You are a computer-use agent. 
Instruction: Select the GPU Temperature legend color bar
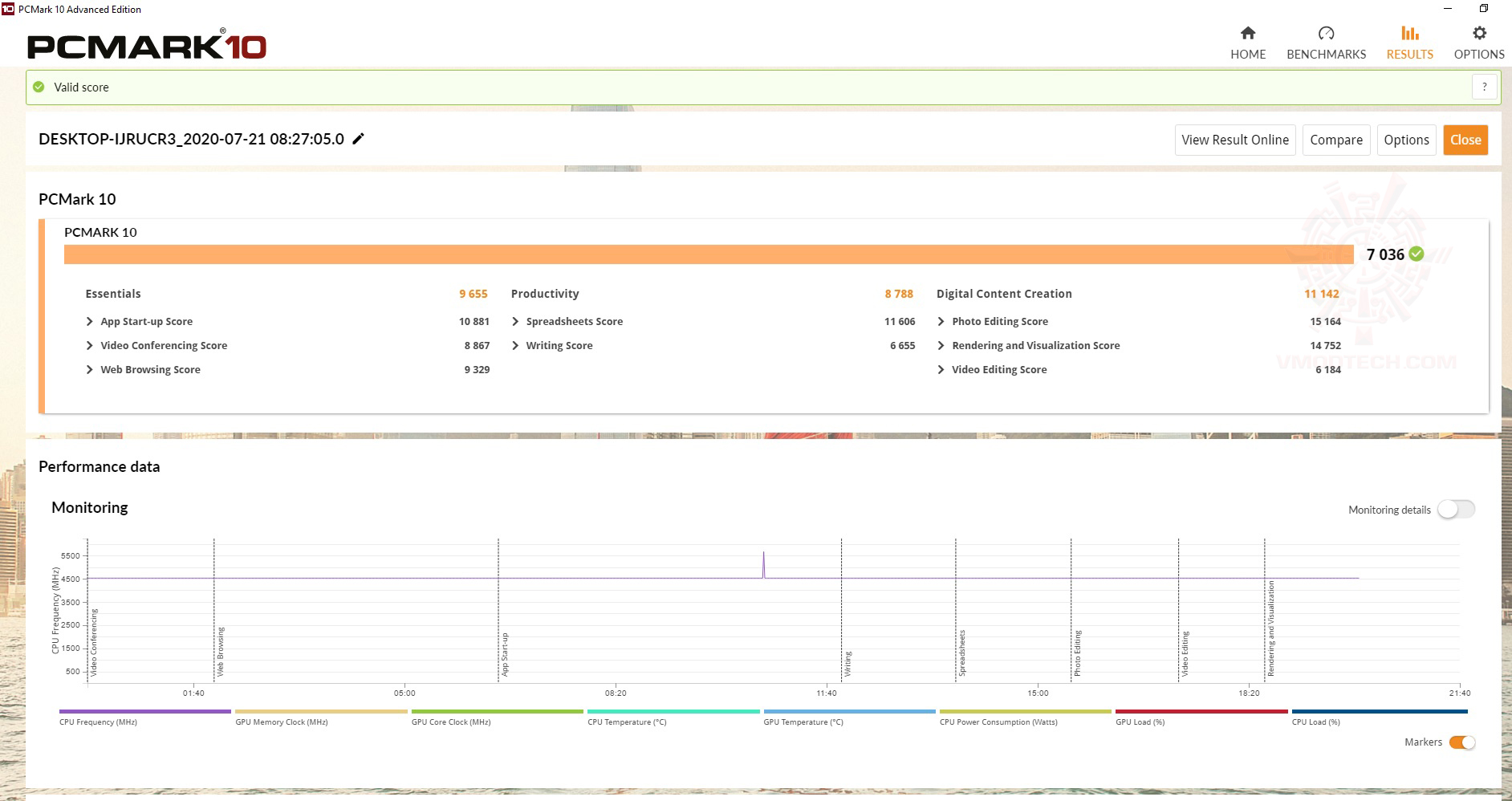coord(849,711)
